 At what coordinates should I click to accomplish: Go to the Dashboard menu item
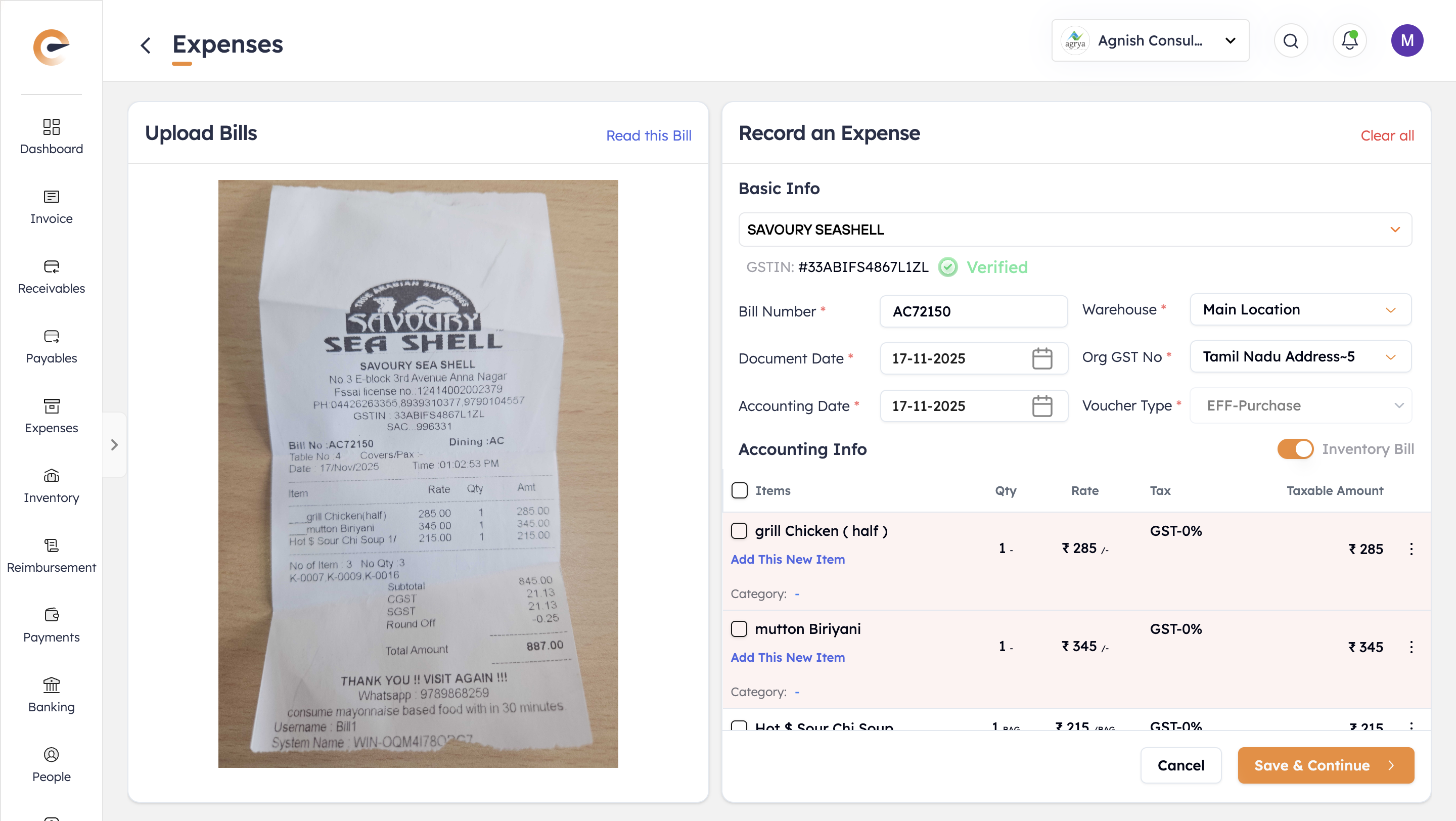pos(52,136)
